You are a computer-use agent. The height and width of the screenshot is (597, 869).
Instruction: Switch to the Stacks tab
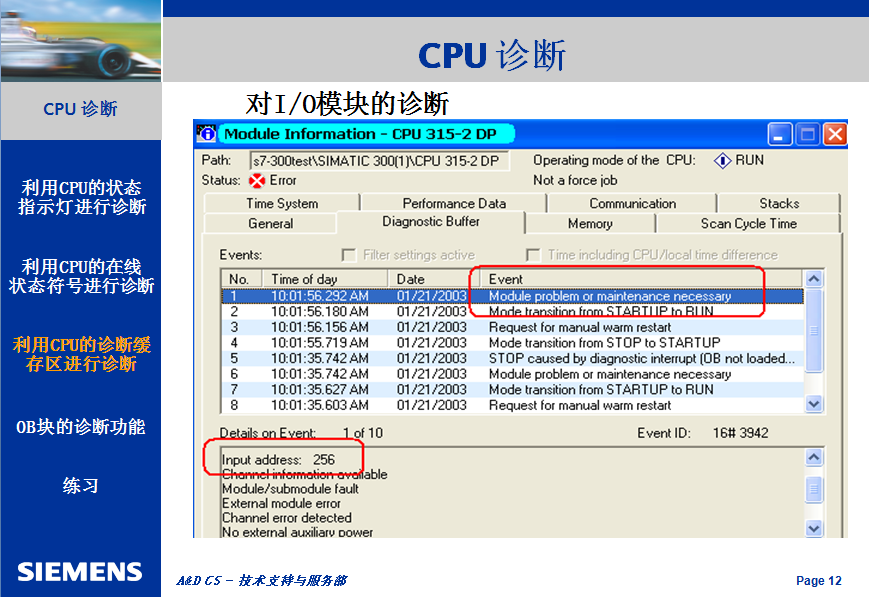click(779, 203)
